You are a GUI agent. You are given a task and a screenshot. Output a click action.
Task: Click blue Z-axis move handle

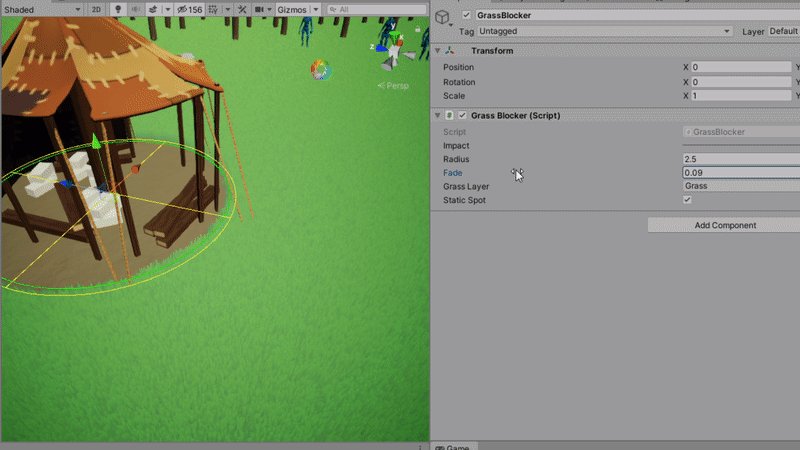(x=65, y=184)
